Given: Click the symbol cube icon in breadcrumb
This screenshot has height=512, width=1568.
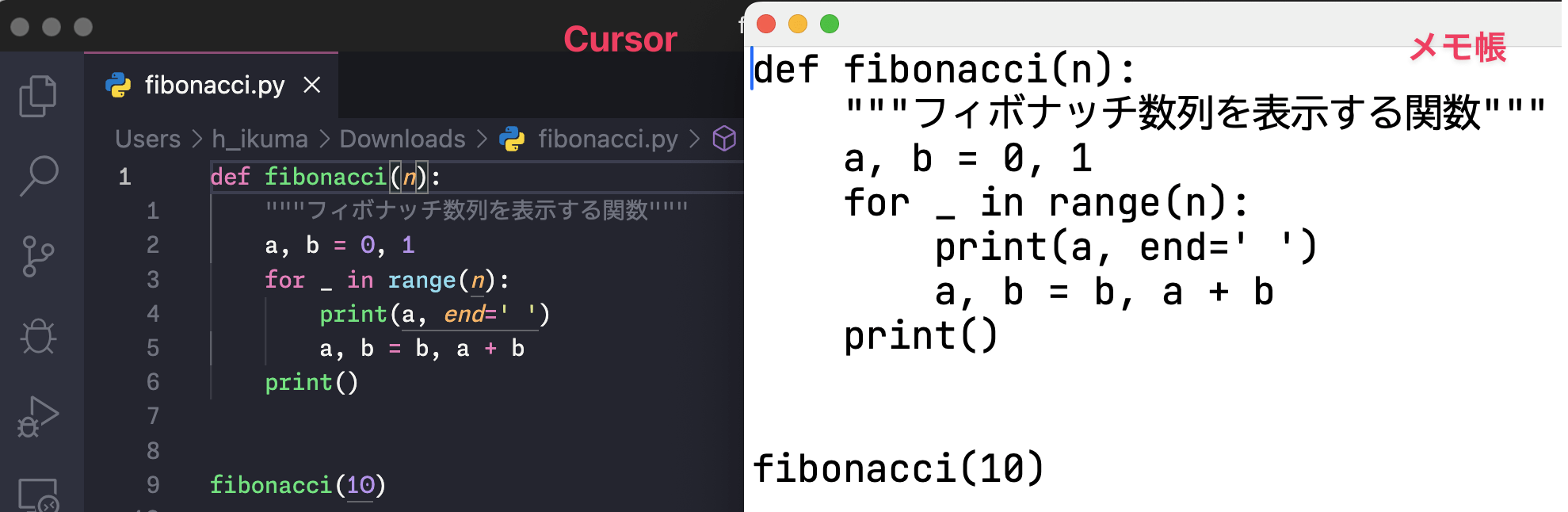Looking at the screenshot, I should point(724,139).
